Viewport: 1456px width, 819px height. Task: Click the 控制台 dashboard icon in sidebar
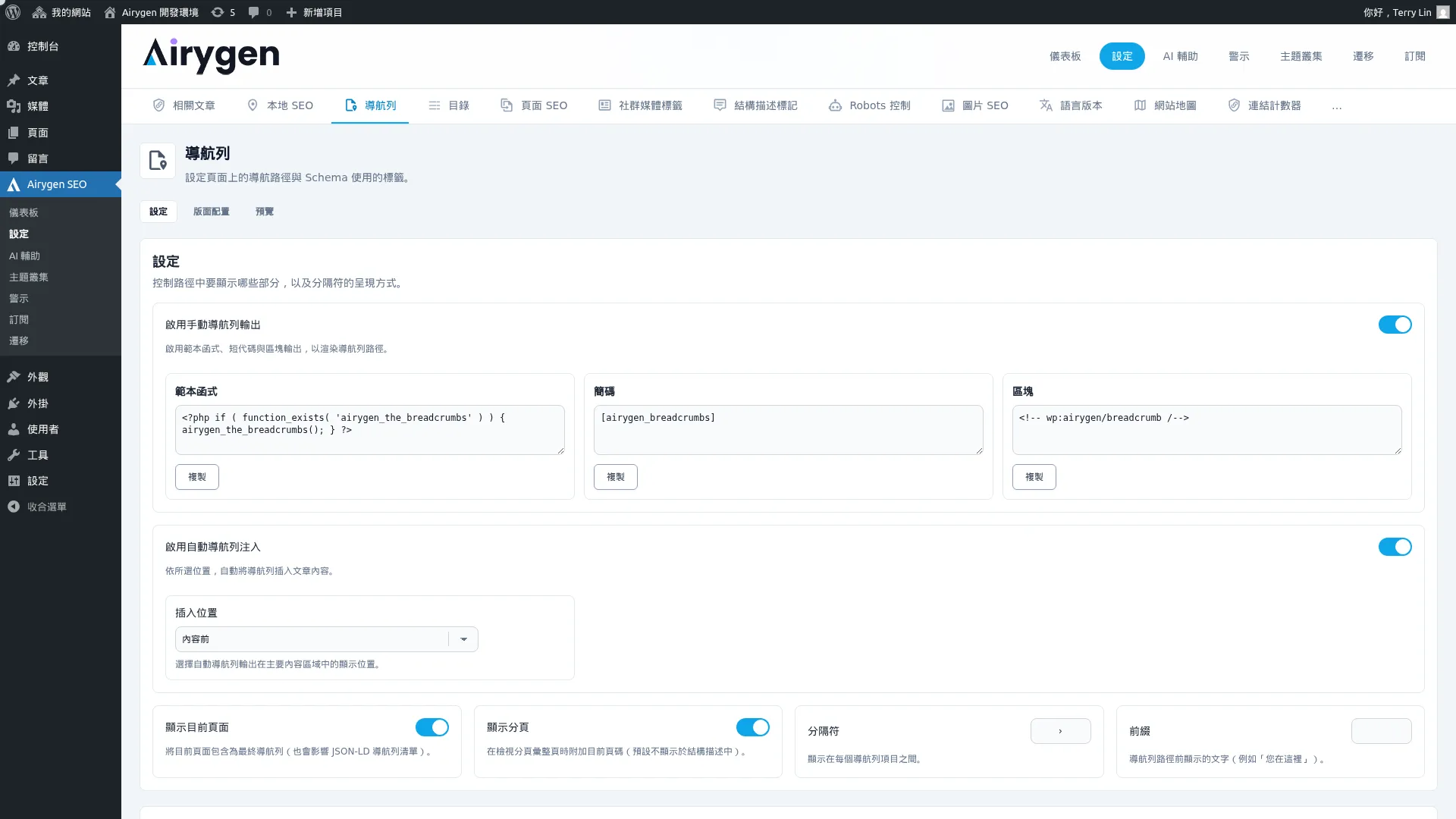click(14, 46)
